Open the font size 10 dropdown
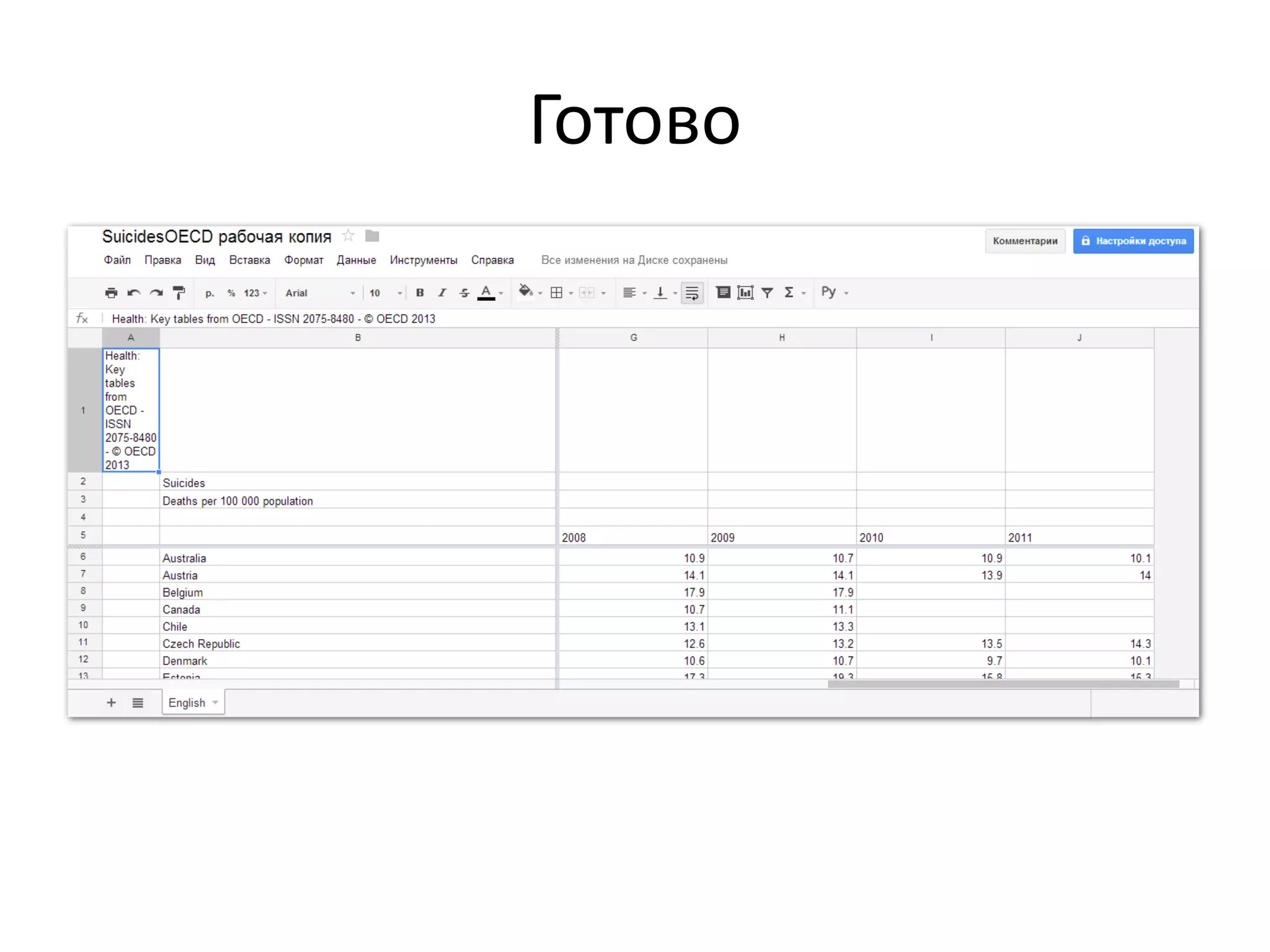Viewport: 1270px width, 952px height. coord(386,293)
